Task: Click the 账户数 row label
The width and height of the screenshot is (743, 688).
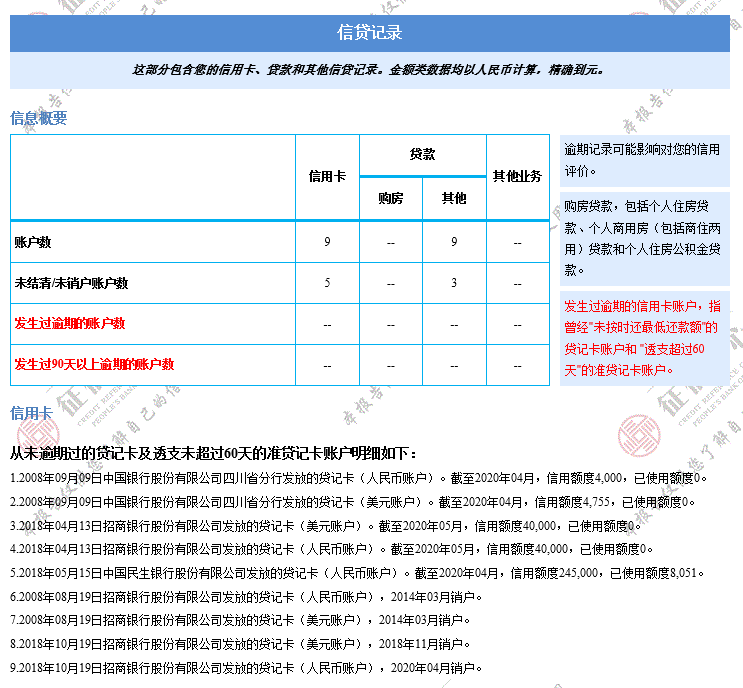Action: pyautogui.click(x=33, y=242)
